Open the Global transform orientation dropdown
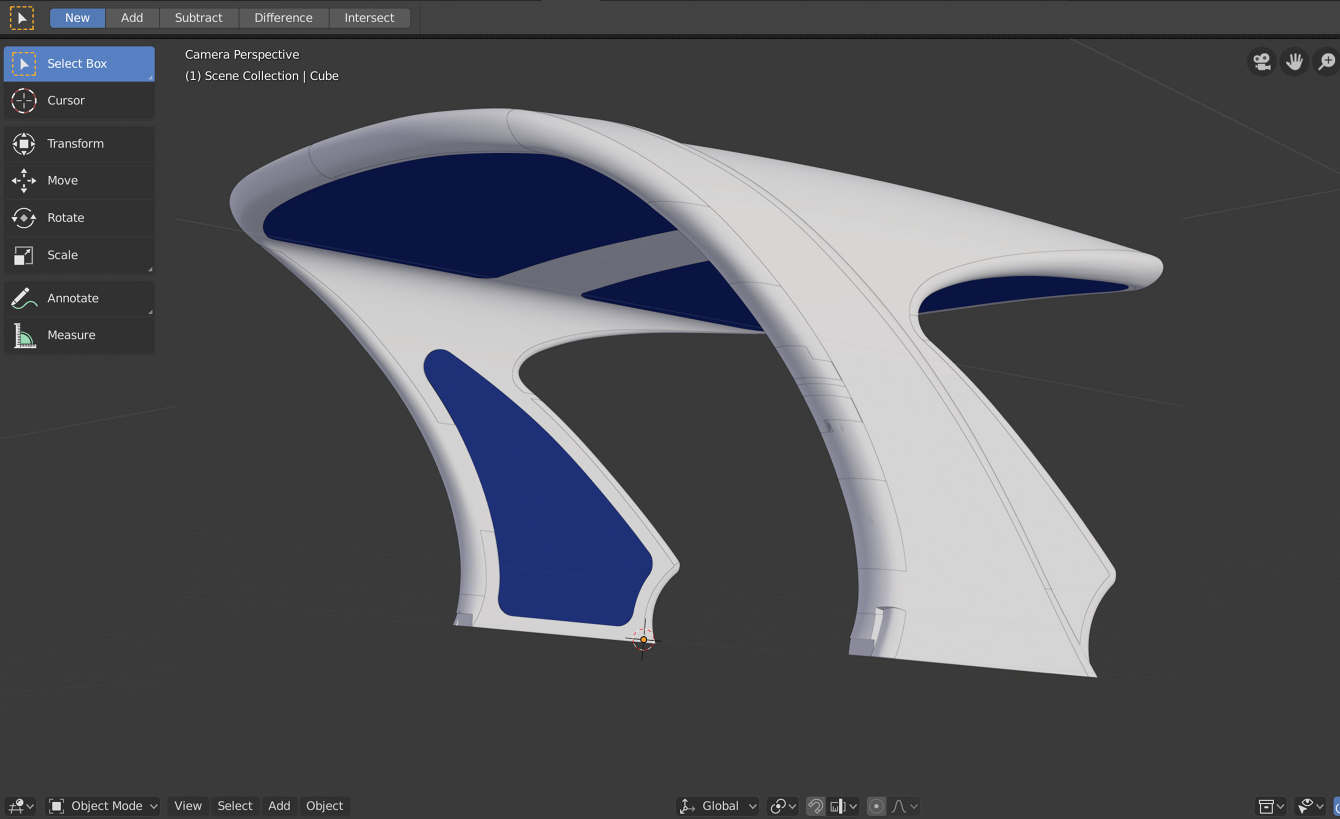 click(717, 806)
